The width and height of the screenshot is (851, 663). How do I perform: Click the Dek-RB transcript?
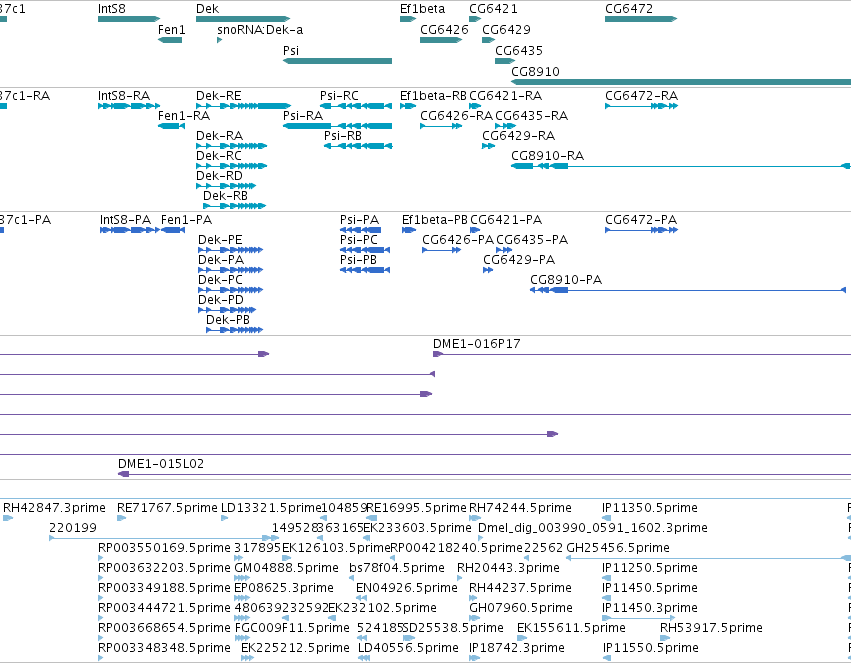(x=234, y=206)
